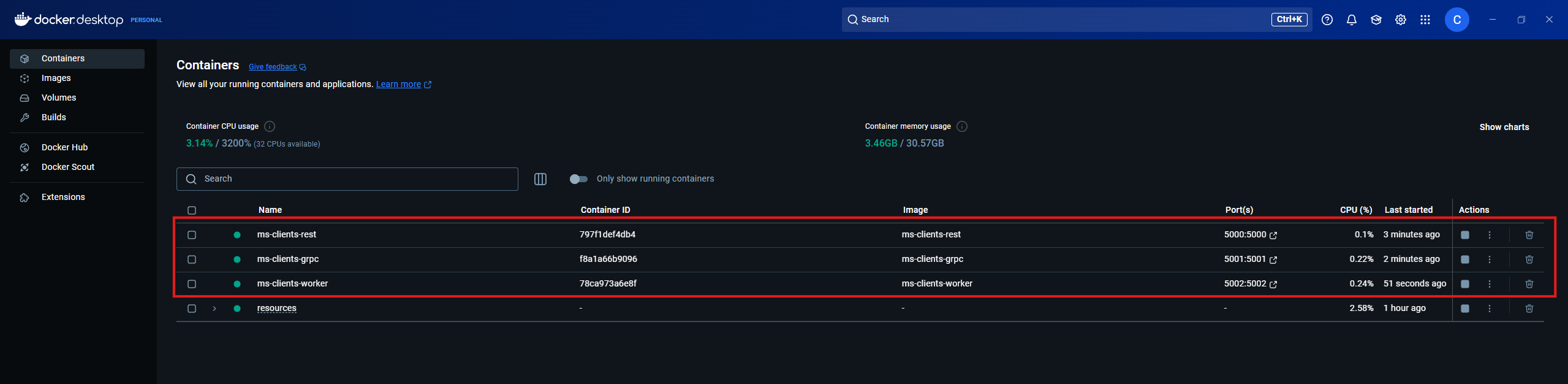Open the ms-clients-grpc container name
Image resolution: width=1568 pixels, height=384 pixels.
point(288,259)
